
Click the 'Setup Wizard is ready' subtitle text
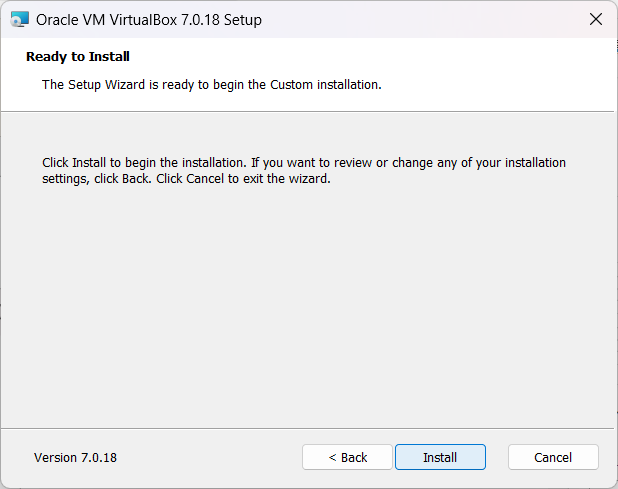click(212, 85)
